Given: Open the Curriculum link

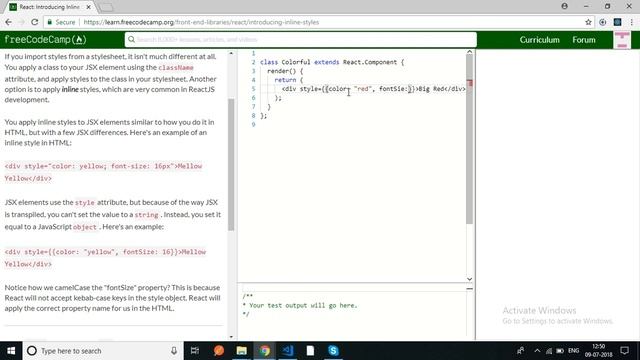Looking at the screenshot, I should (x=539, y=40).
